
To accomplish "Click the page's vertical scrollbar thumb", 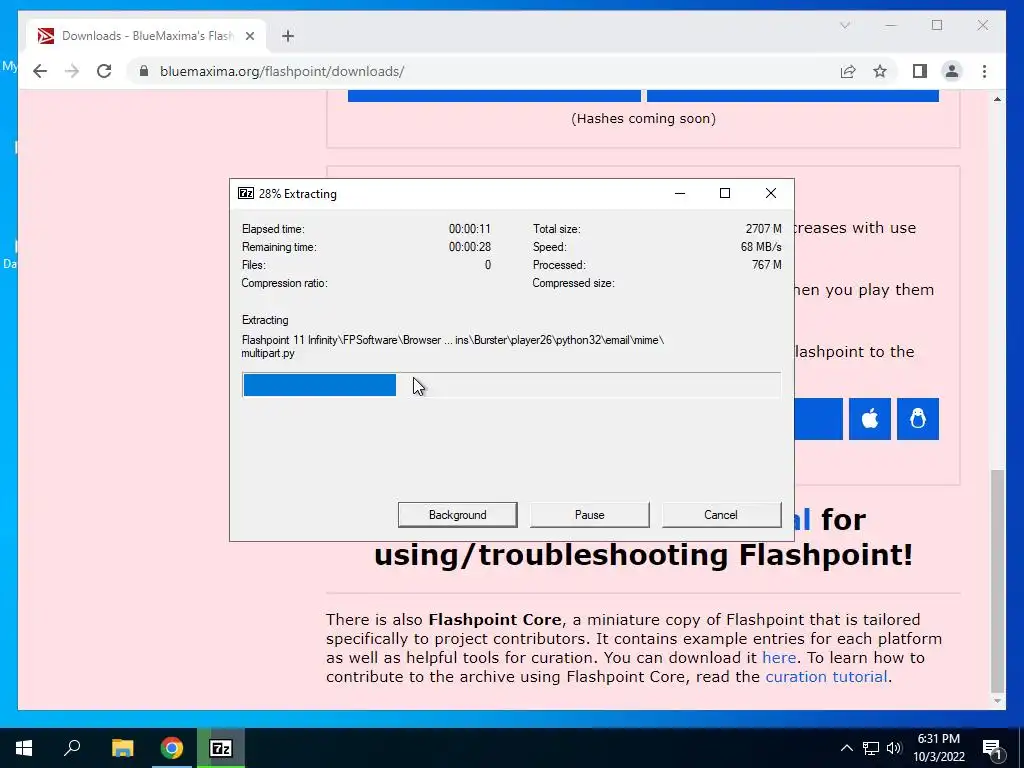I will [x=997, y=580].
